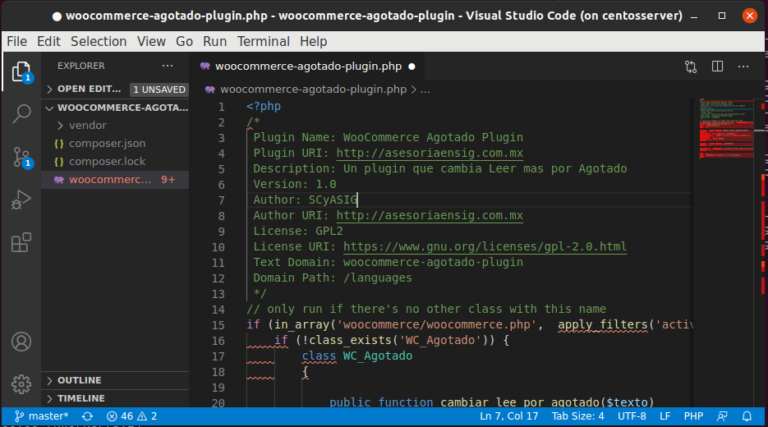Click the code minimap overview
The width and height of the screenshot is (768, 427).
coord(726,129)
